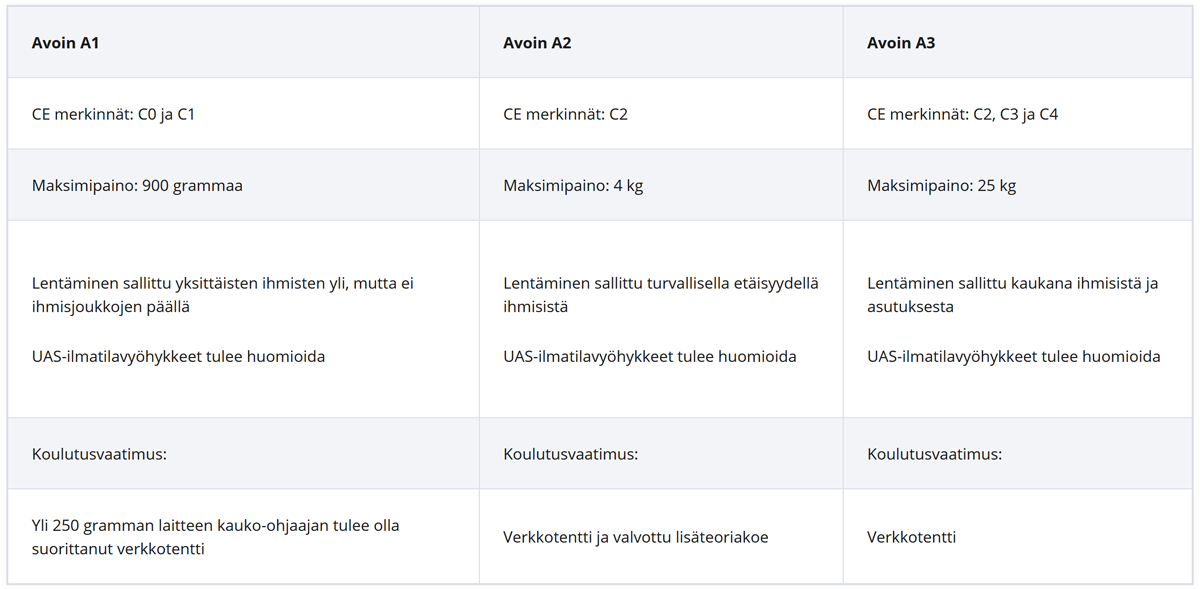Click the lone "Verkkotentti" cell under Avoin A3

click(911, 537)
